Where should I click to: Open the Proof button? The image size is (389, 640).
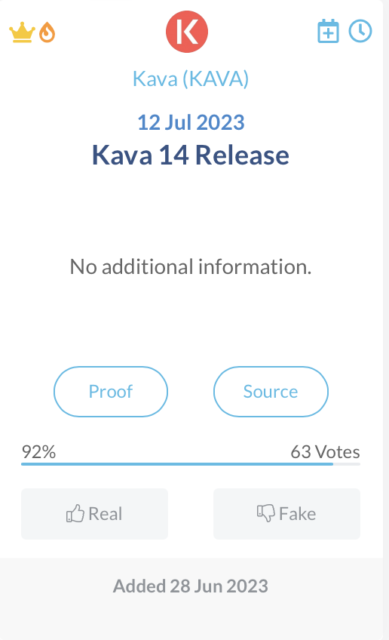111,391
